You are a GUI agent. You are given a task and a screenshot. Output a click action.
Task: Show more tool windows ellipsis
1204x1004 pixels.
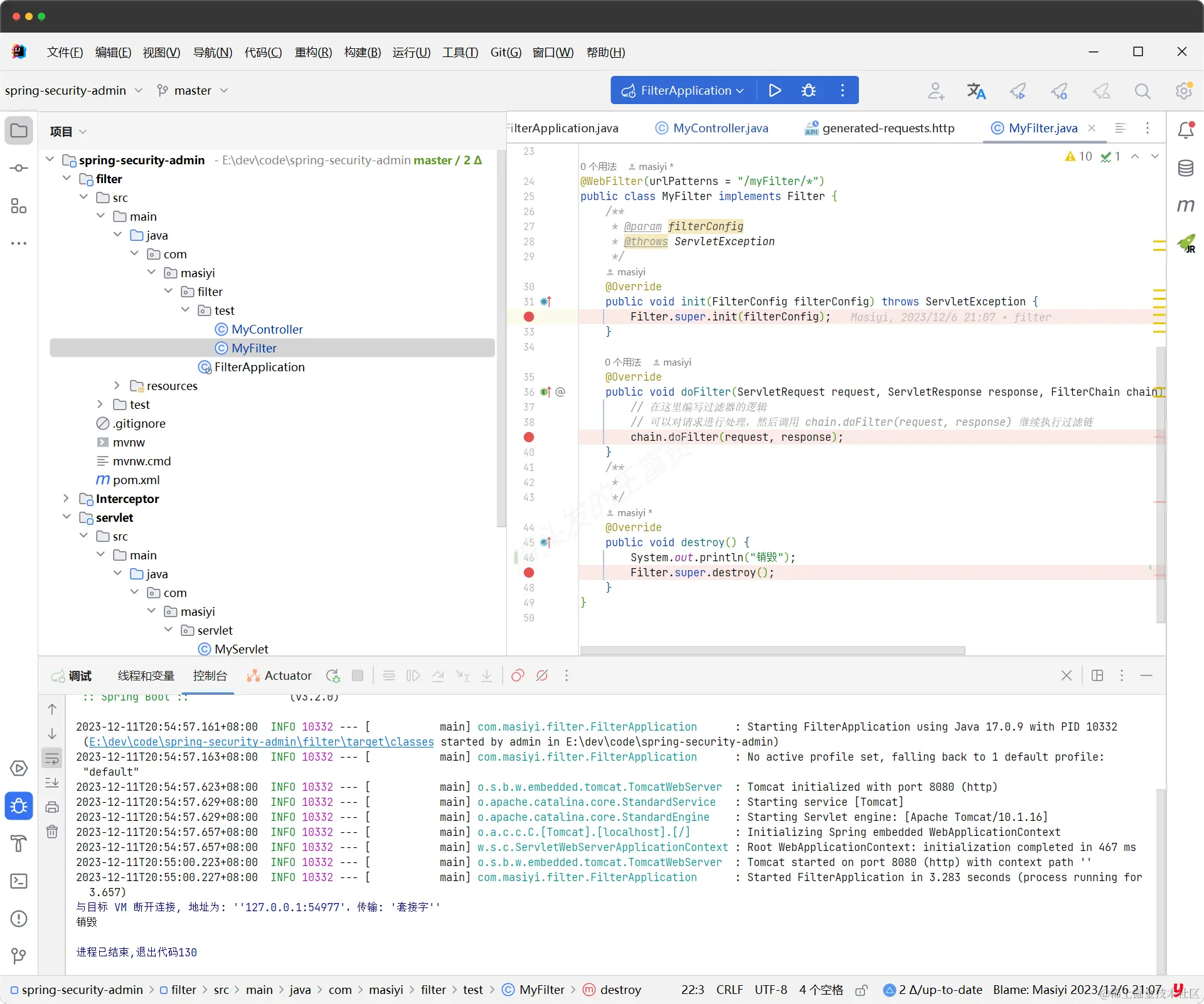[19, 243]
